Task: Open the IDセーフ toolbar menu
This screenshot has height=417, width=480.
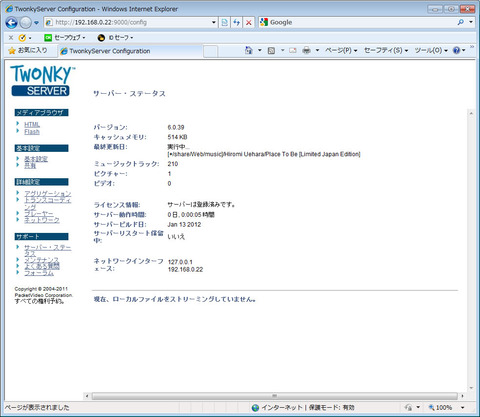Action: point(115,38)
